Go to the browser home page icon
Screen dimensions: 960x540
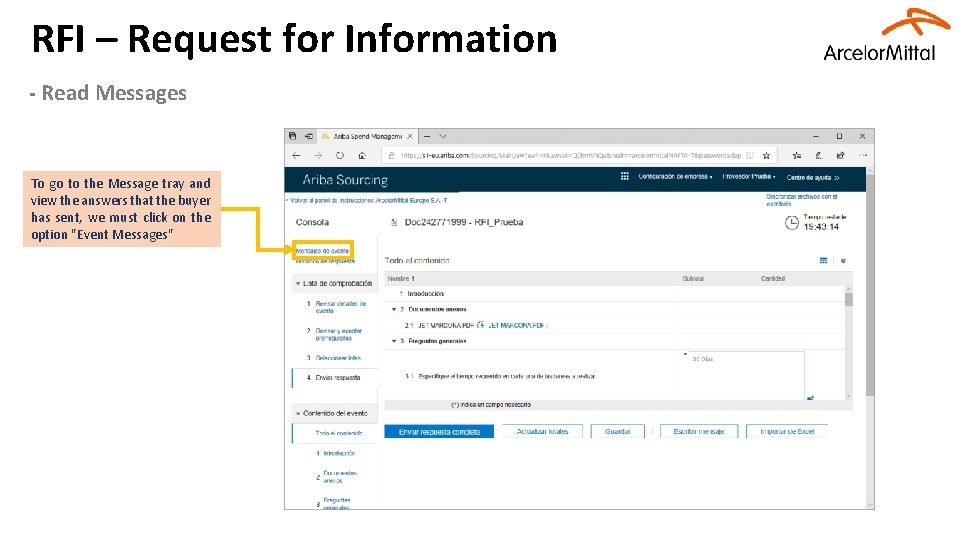coord(362,156)
